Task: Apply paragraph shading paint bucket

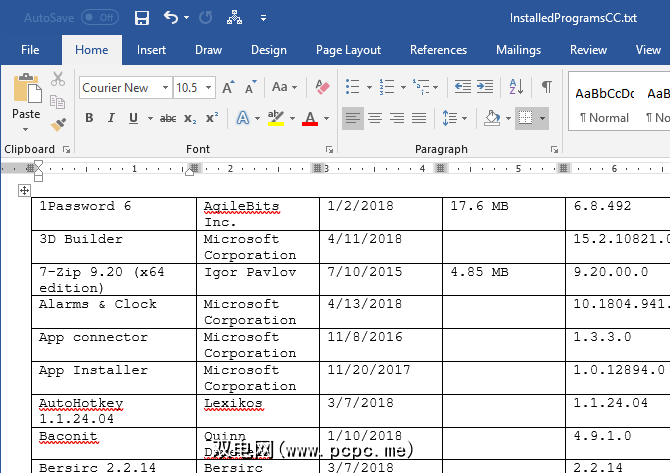Action: pyautogui.click(x=492, y=118)
